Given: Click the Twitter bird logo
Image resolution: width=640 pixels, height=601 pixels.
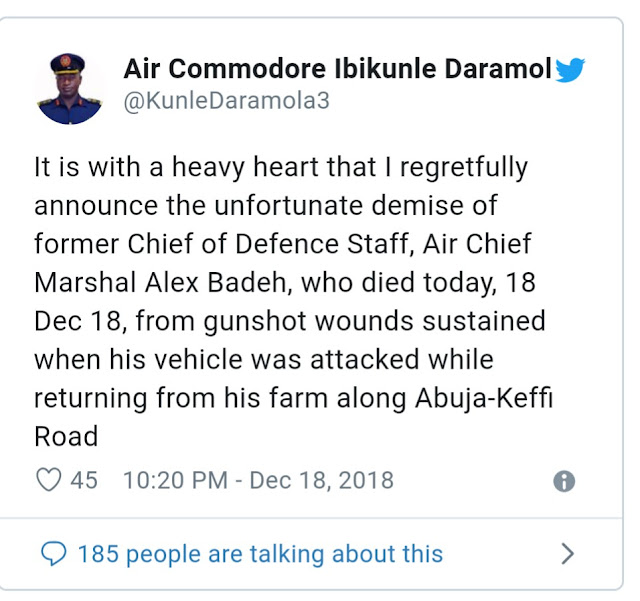Looking at the screenshot, I should point(570,70).
